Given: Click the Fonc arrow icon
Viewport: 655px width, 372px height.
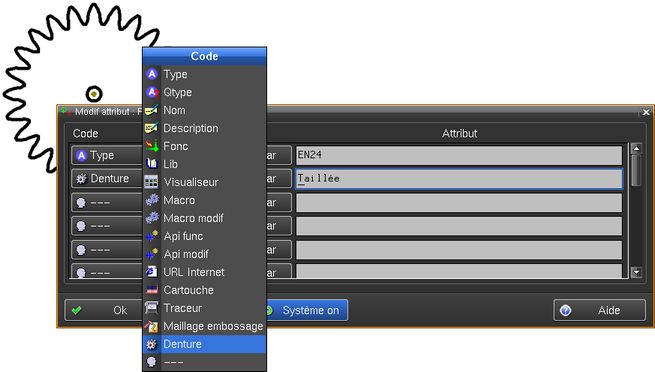Looking at the screenshot, I should click(x=152, y=146).
